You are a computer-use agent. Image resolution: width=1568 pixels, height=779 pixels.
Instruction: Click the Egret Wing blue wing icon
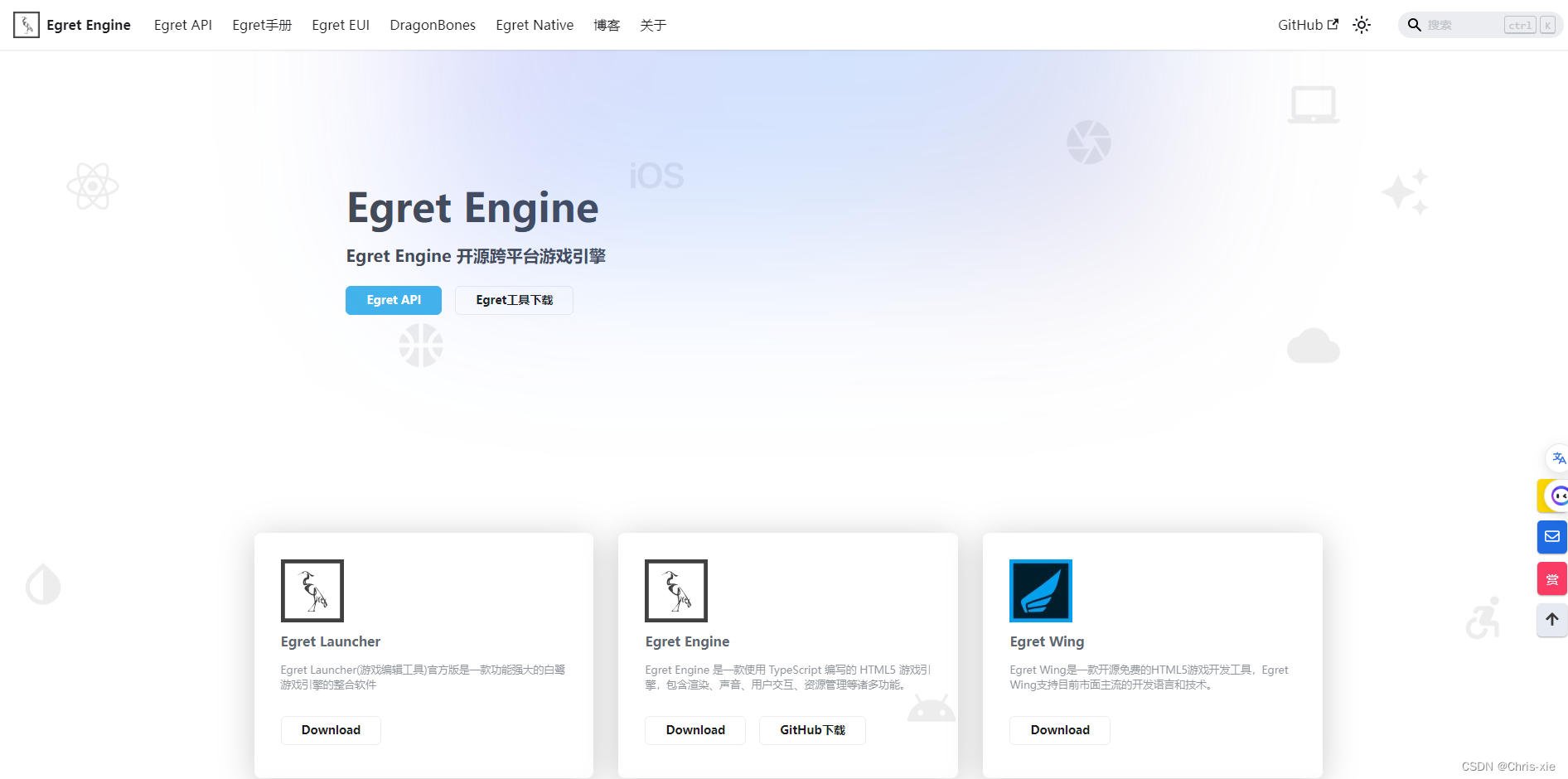click(x=1040, y=590)
